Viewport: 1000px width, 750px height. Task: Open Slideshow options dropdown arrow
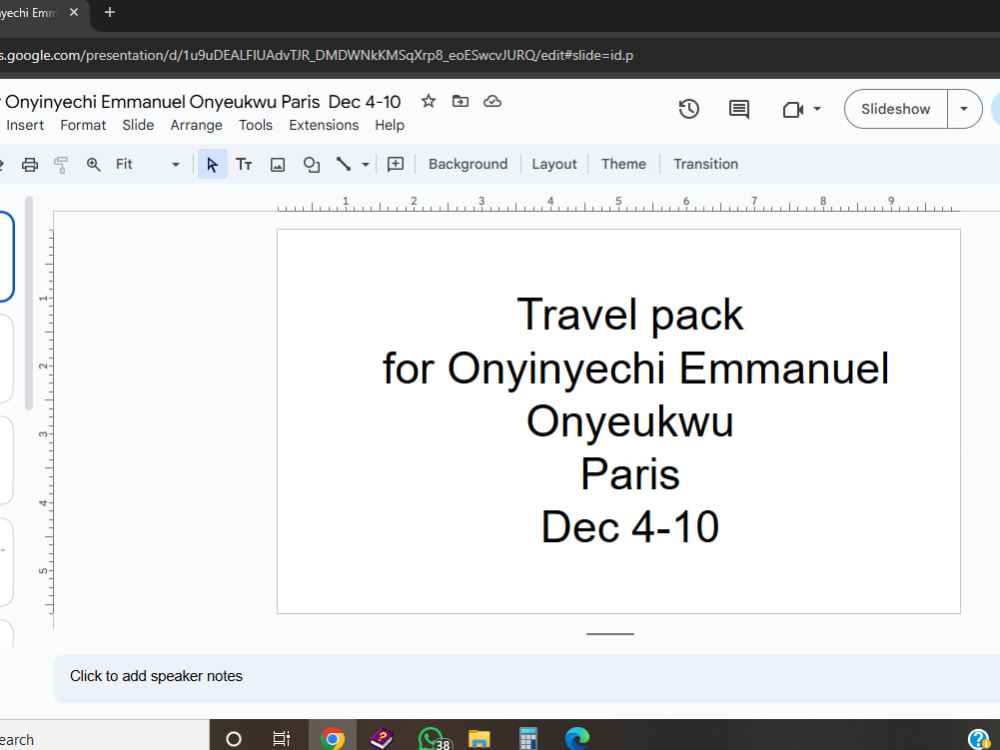(964, 109)
